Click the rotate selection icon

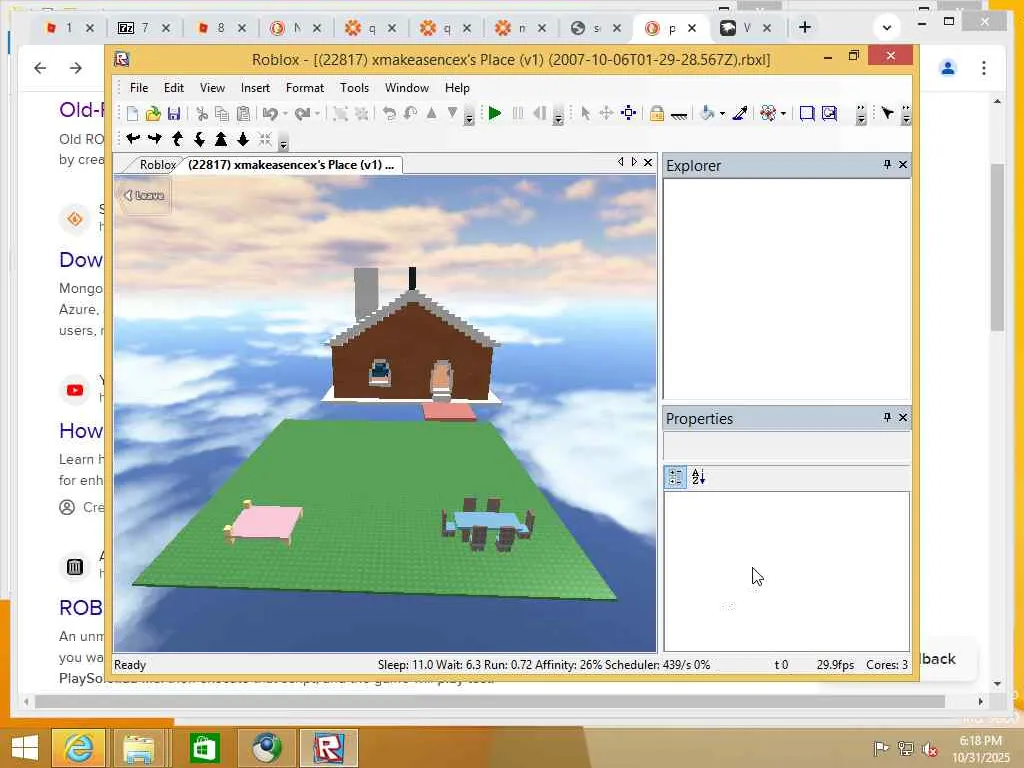(x=389, y=114)
